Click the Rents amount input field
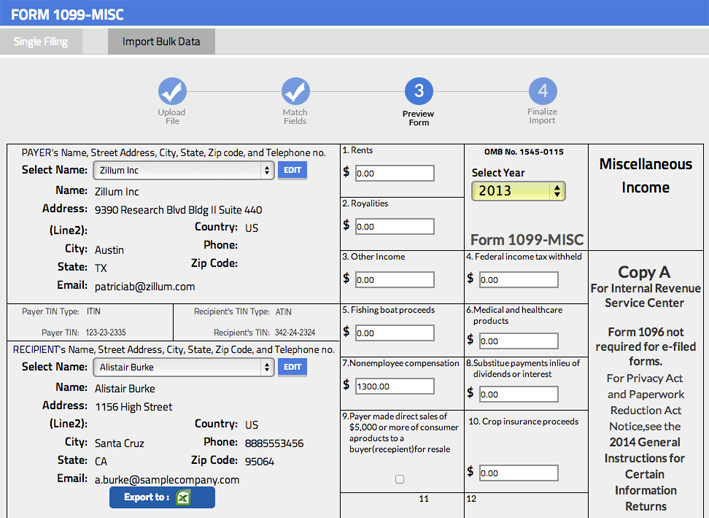The width and height of the screenshot is (709, 518). tap(394, 173)
